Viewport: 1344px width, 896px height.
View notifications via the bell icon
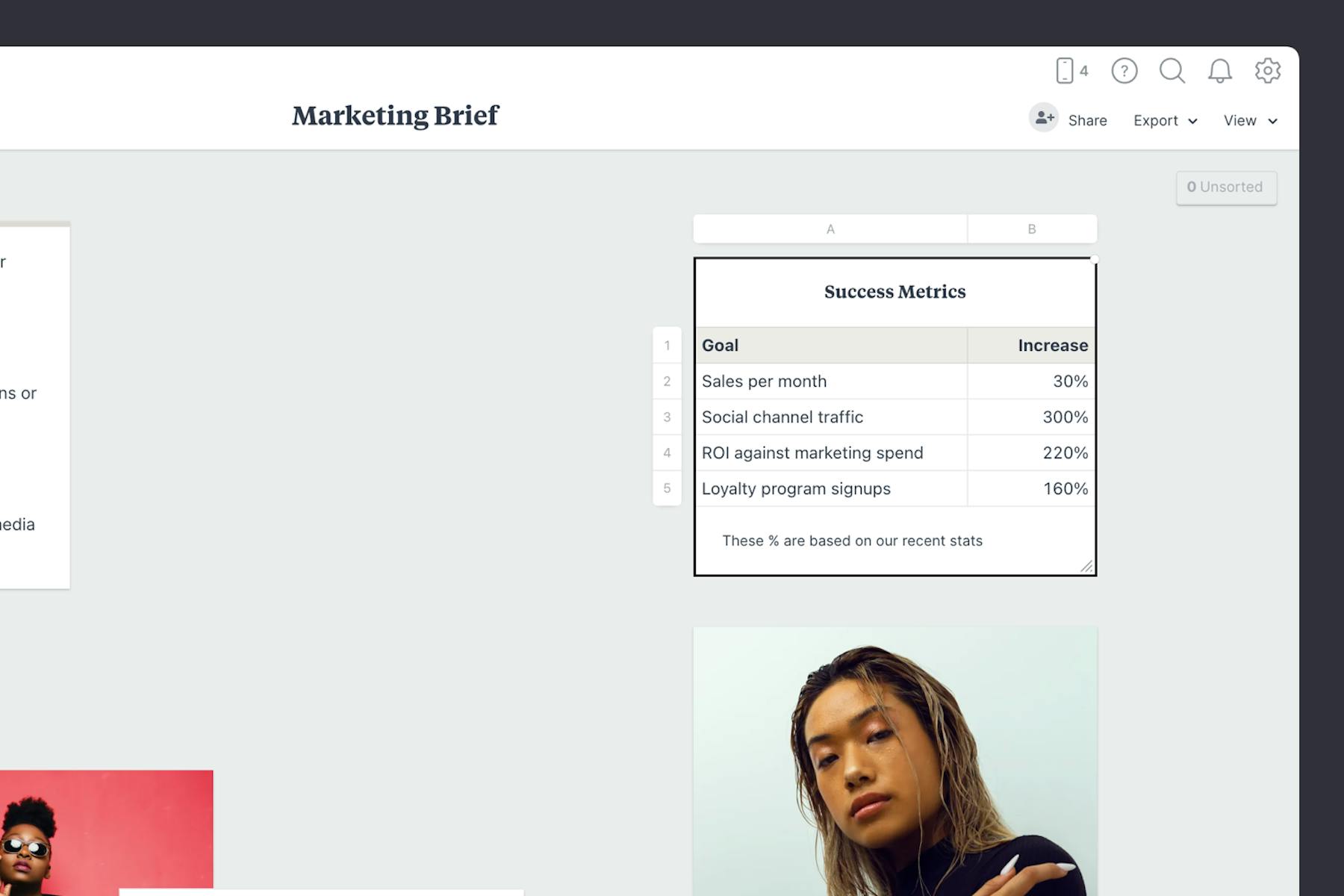click(x=1220, y=71)
